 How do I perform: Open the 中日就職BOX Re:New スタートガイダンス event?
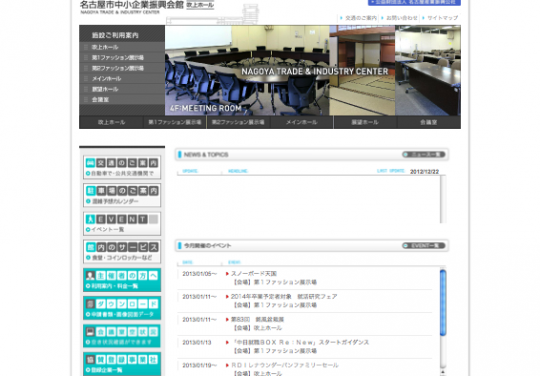pyautogui.click(x=301, y=342)
